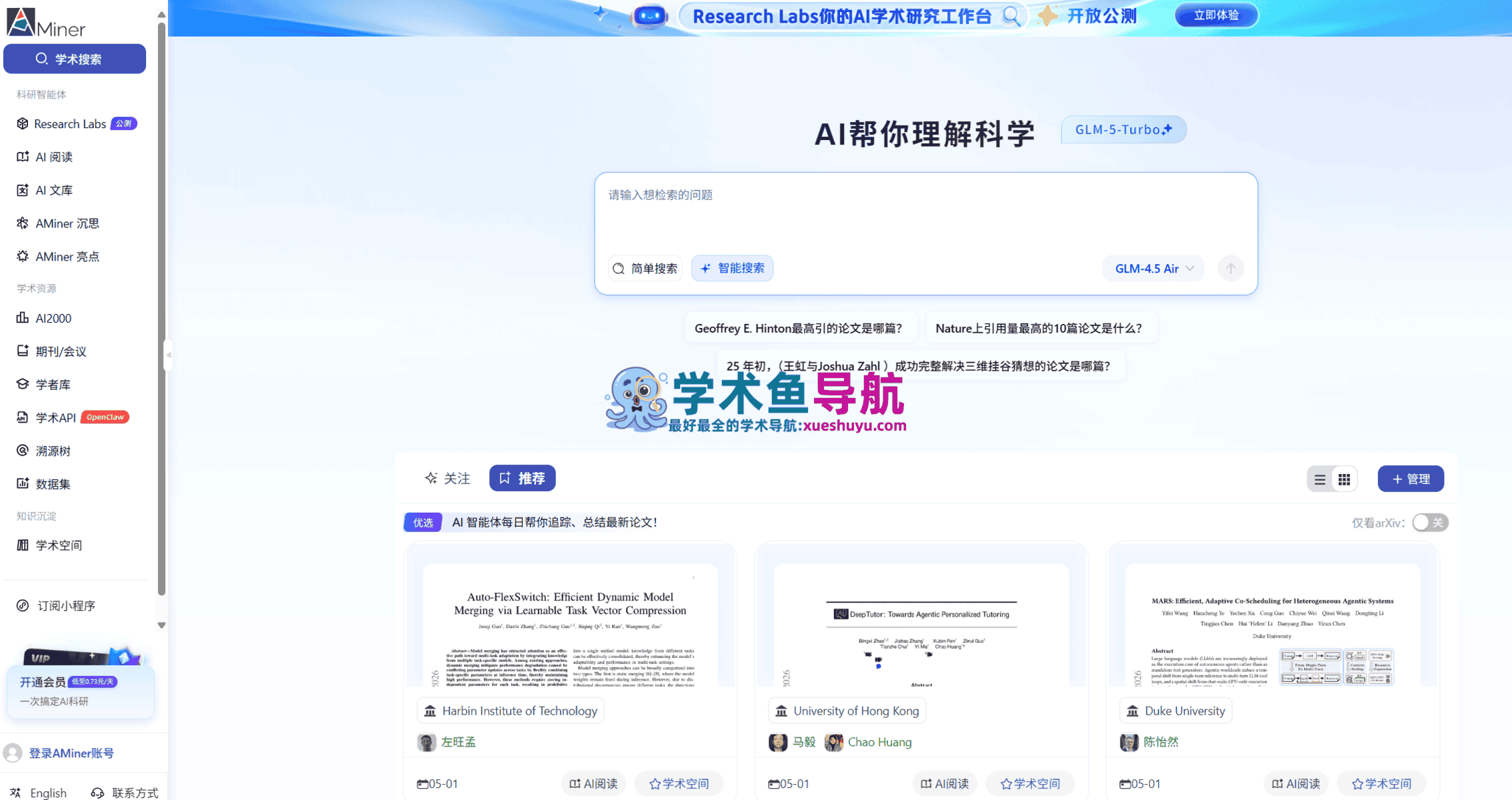The height and width of the screenshot is (800, 1512).
Task: Switch to the 关注 tab
Action: [x=447, y=478]
